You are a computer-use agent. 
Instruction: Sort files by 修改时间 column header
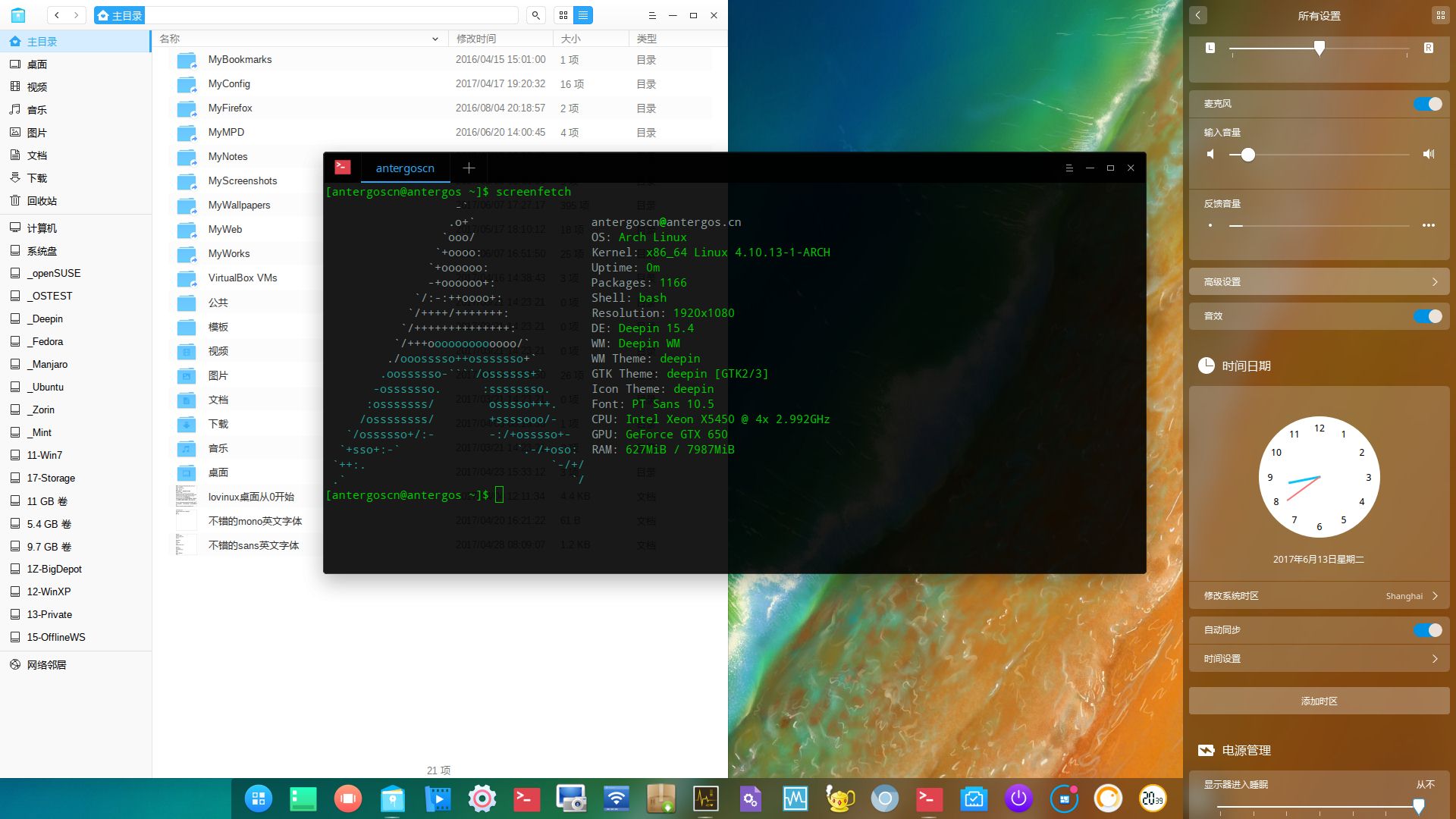(500, 39)
